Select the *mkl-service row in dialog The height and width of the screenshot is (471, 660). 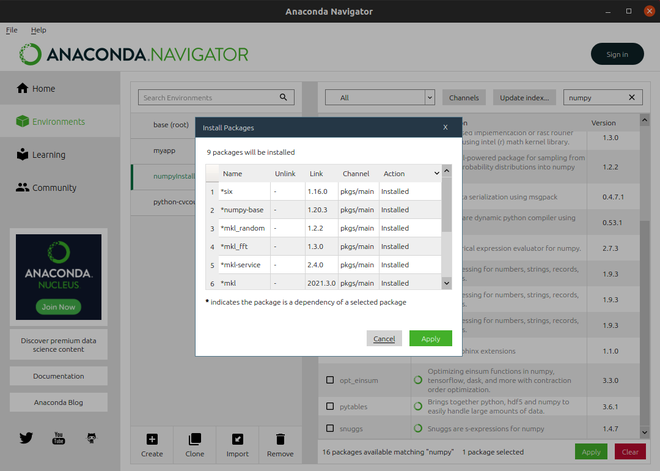click(323, 265)
